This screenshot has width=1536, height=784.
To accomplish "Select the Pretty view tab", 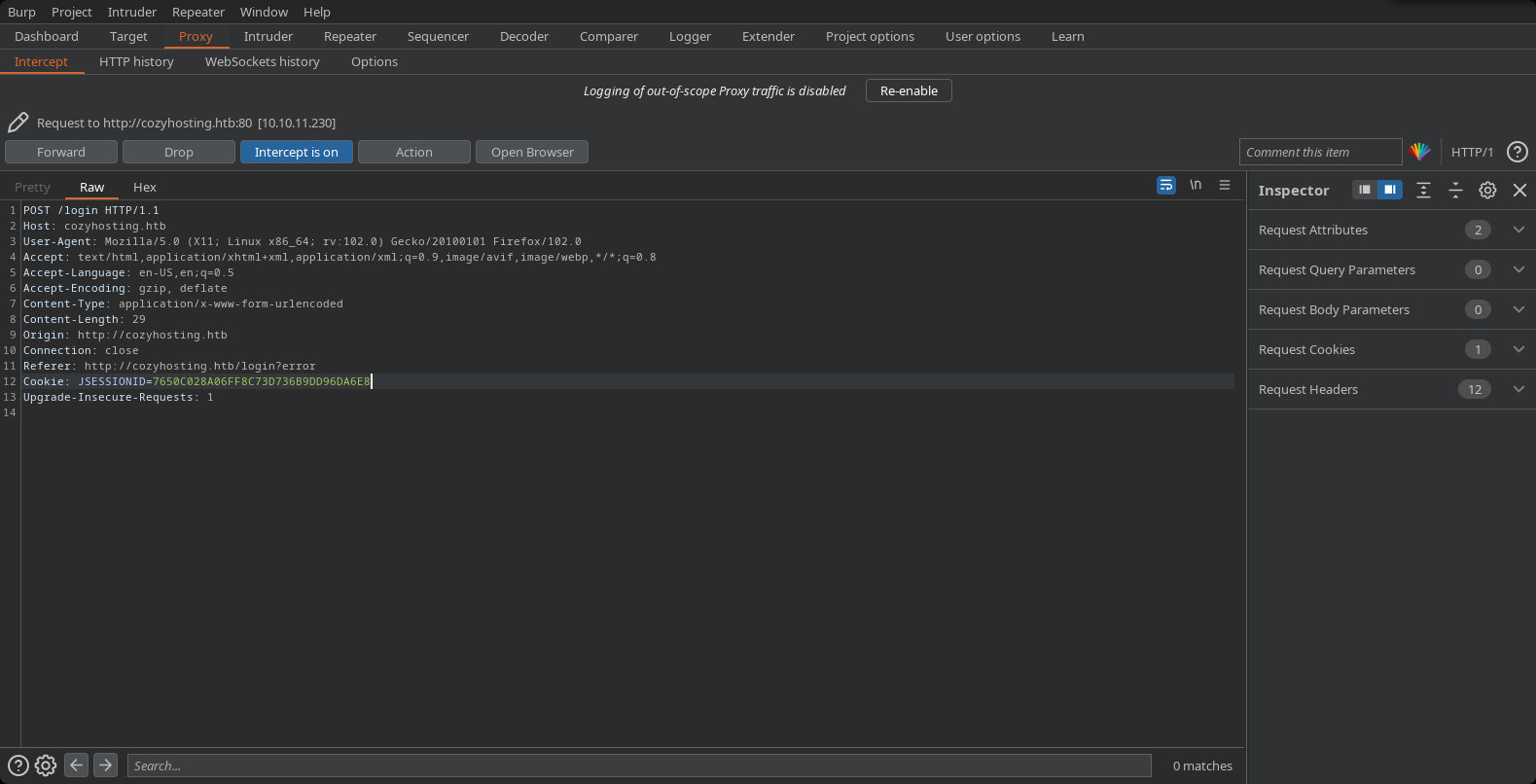I will pyautogui.click(x=32, y=187).
